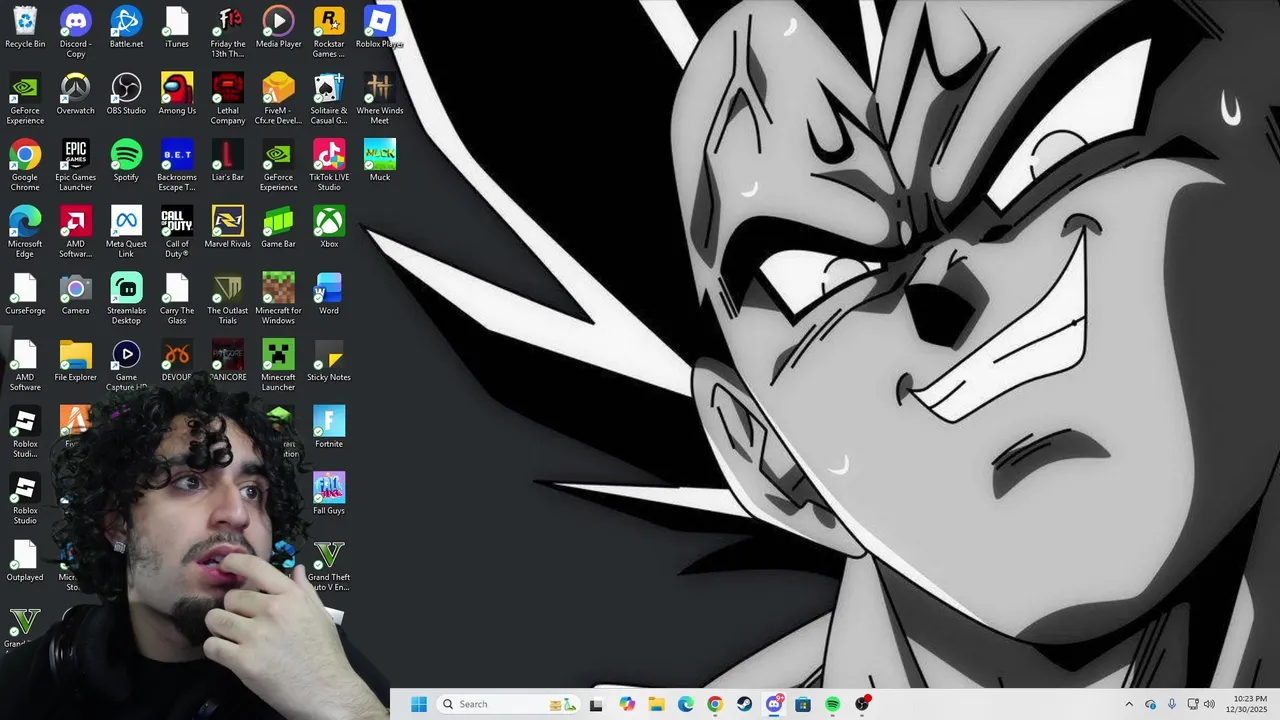Select the Outplayed desktop shortcut

tap(25, 562)
